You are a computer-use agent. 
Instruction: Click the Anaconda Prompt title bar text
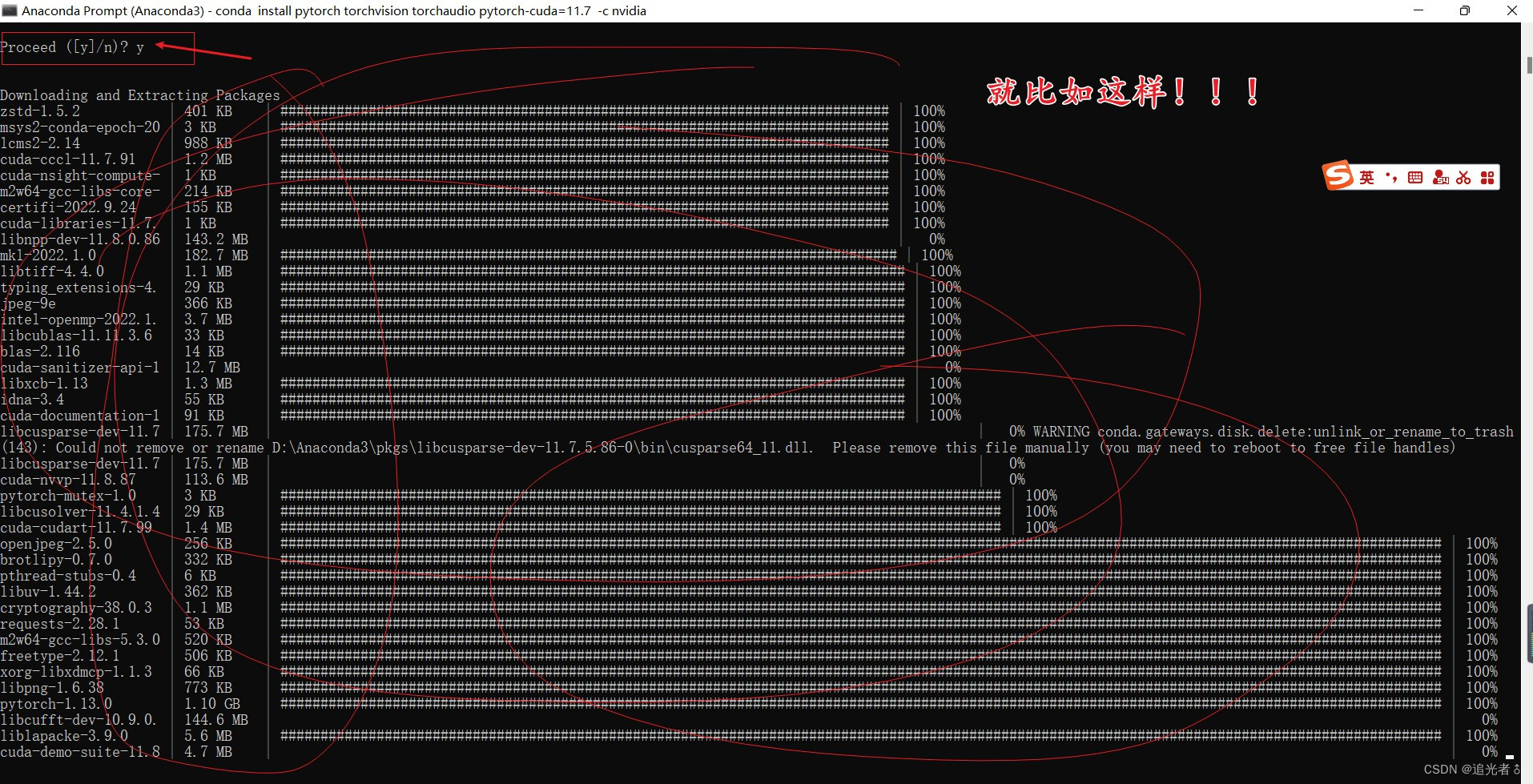point(334,10)
